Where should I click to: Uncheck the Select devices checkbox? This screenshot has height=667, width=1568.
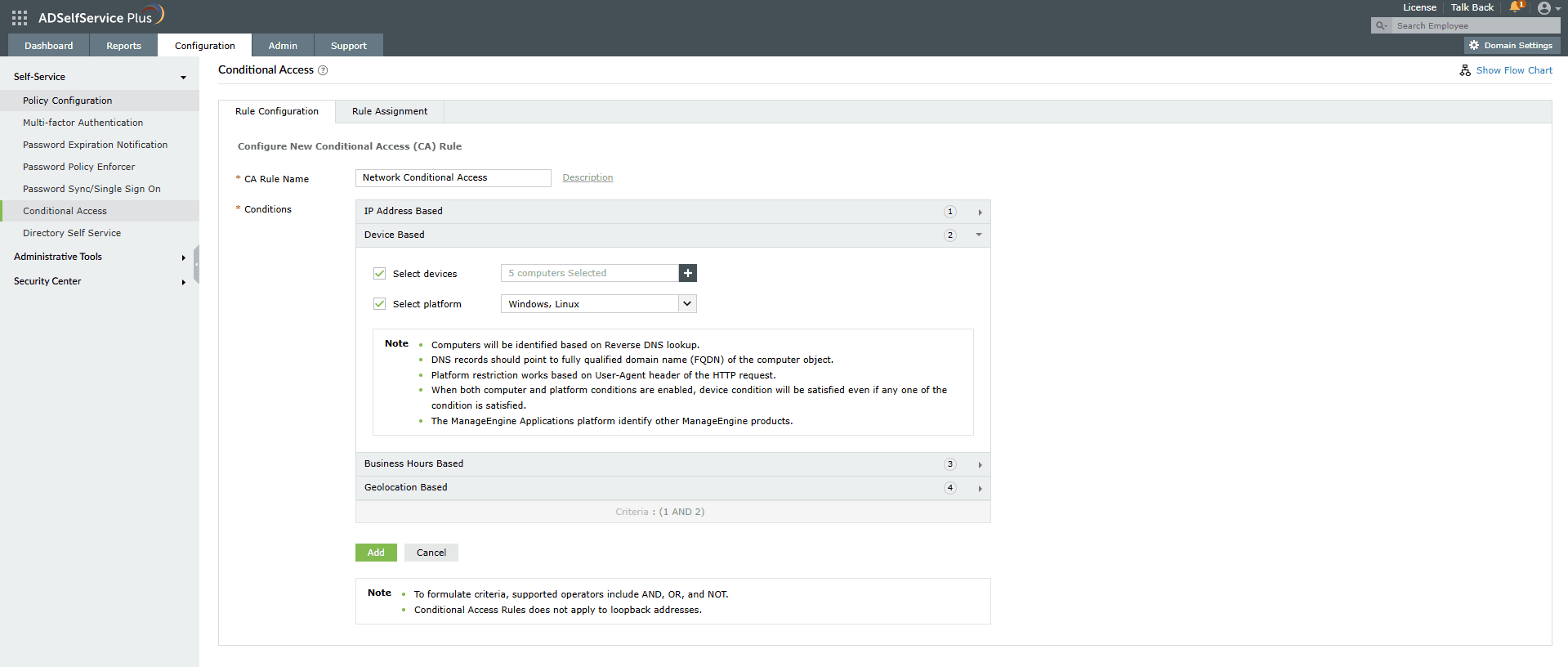(379, 274)
